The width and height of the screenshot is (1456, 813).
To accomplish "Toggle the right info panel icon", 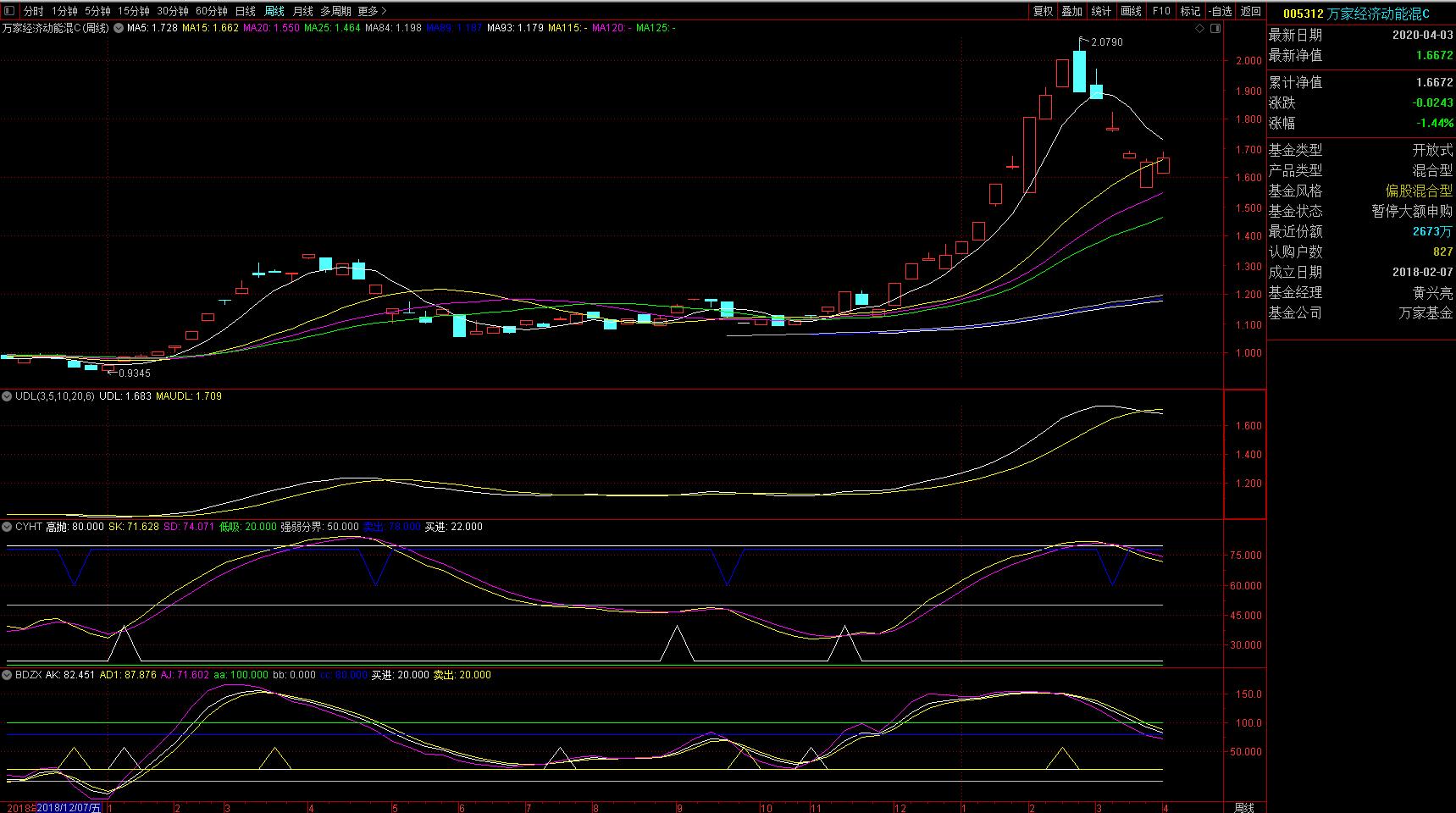I will pyautogui.click(x=1215, y=29).
